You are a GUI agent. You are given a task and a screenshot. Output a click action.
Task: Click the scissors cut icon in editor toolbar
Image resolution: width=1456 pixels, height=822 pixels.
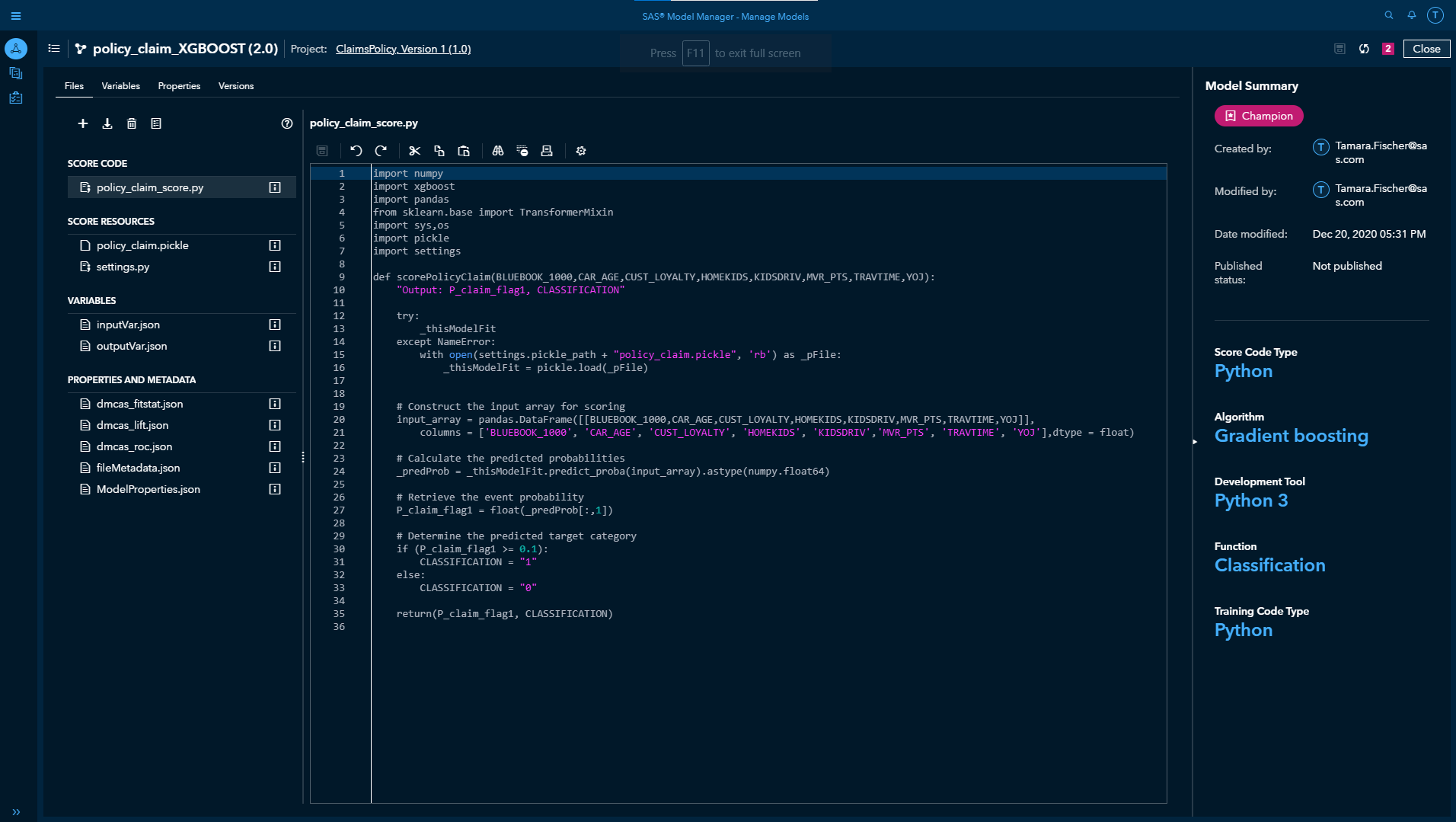[x=414, y=151]
